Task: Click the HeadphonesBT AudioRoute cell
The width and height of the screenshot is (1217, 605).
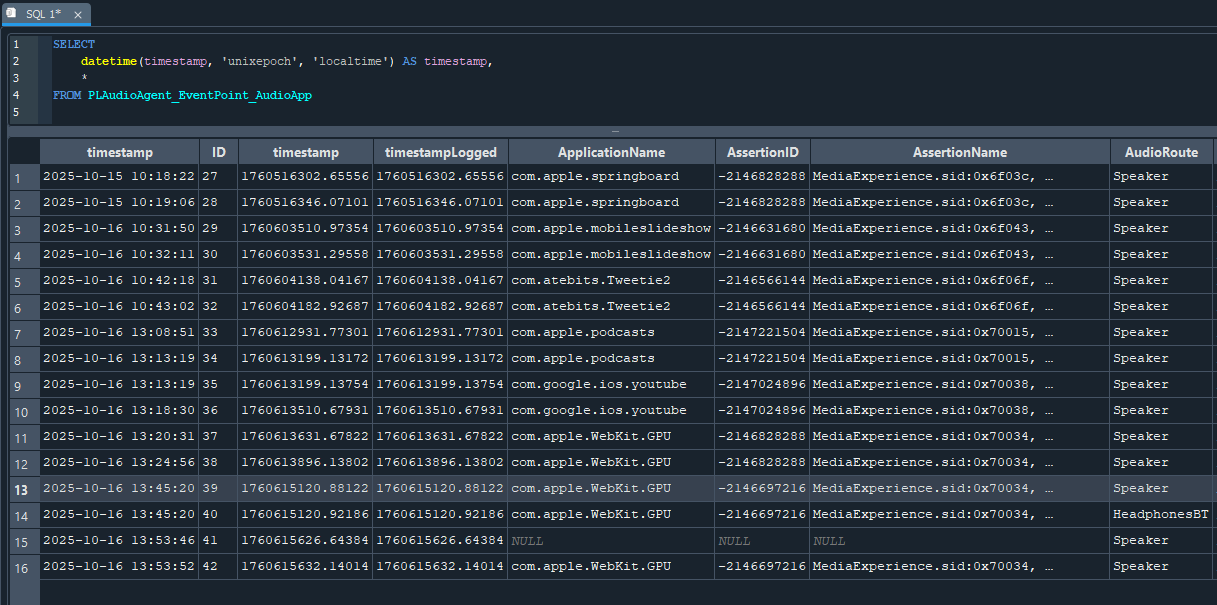Action: click(1160, 514)
